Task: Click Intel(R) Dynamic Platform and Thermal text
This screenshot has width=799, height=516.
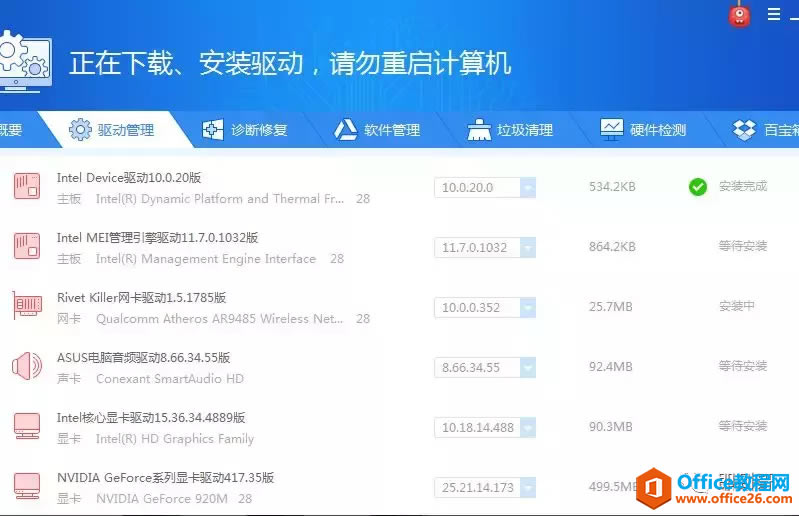Action: (x=220, y=199)
